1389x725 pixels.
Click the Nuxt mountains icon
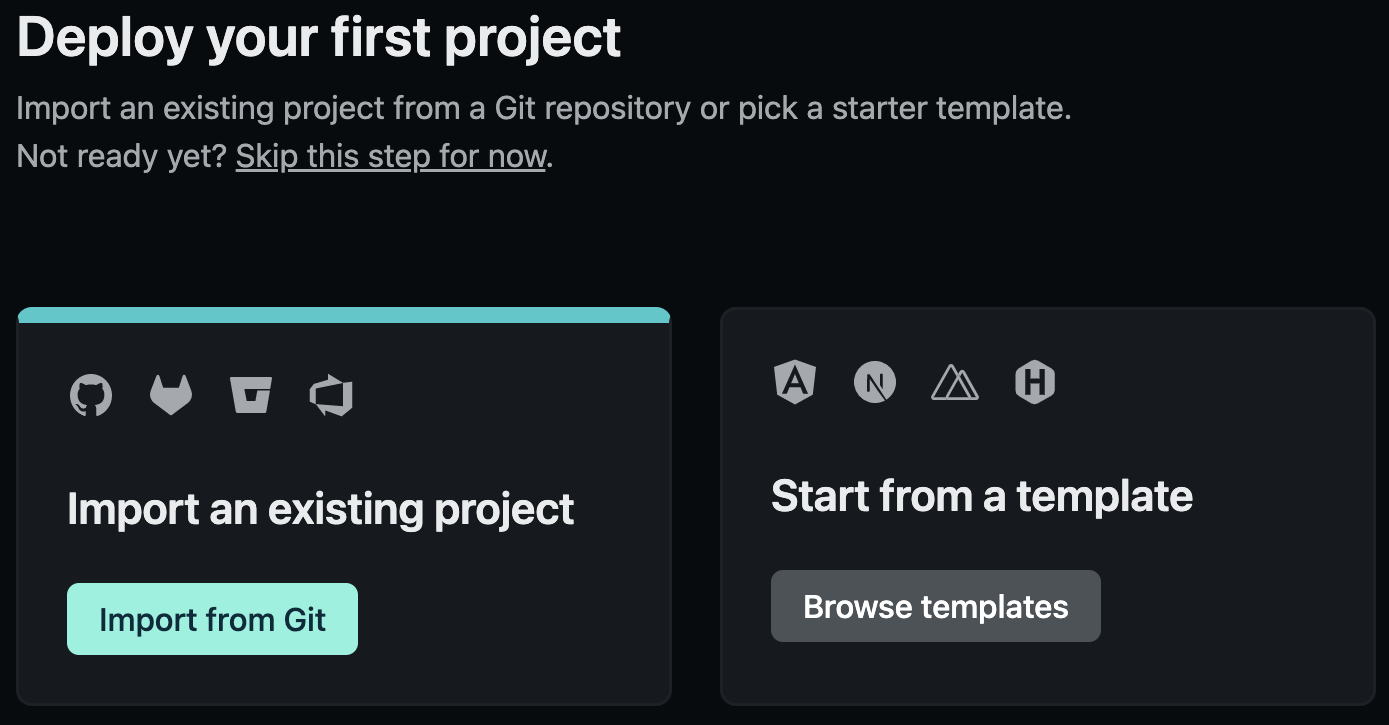click(955, 381)
